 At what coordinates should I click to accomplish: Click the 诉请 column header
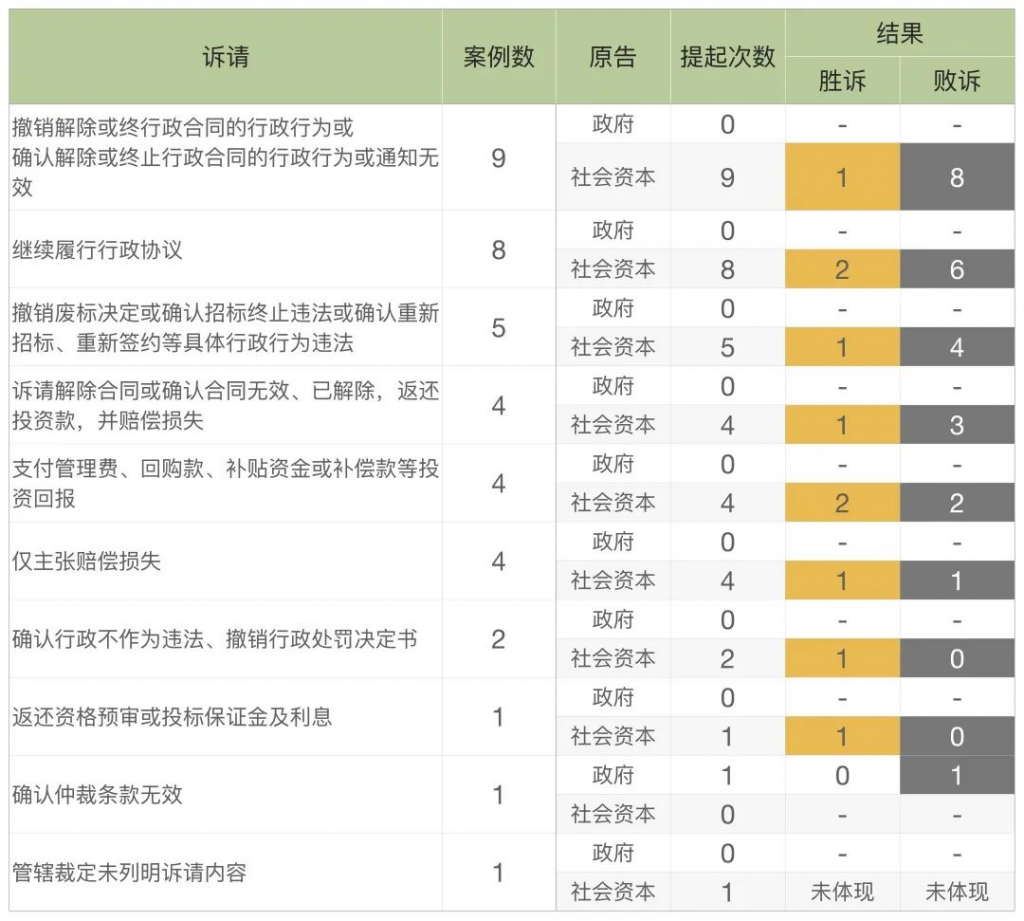pyautogui.click(x=225, y=57)
